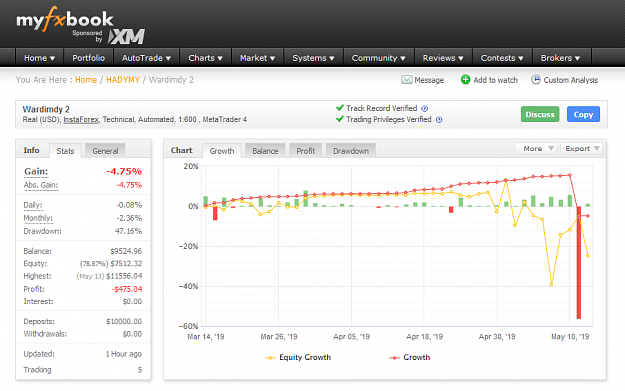Screen dimensions: 625x391
Task: Click help icon beside Trading Privileges Verified
Action: click(x=439, y=120)
